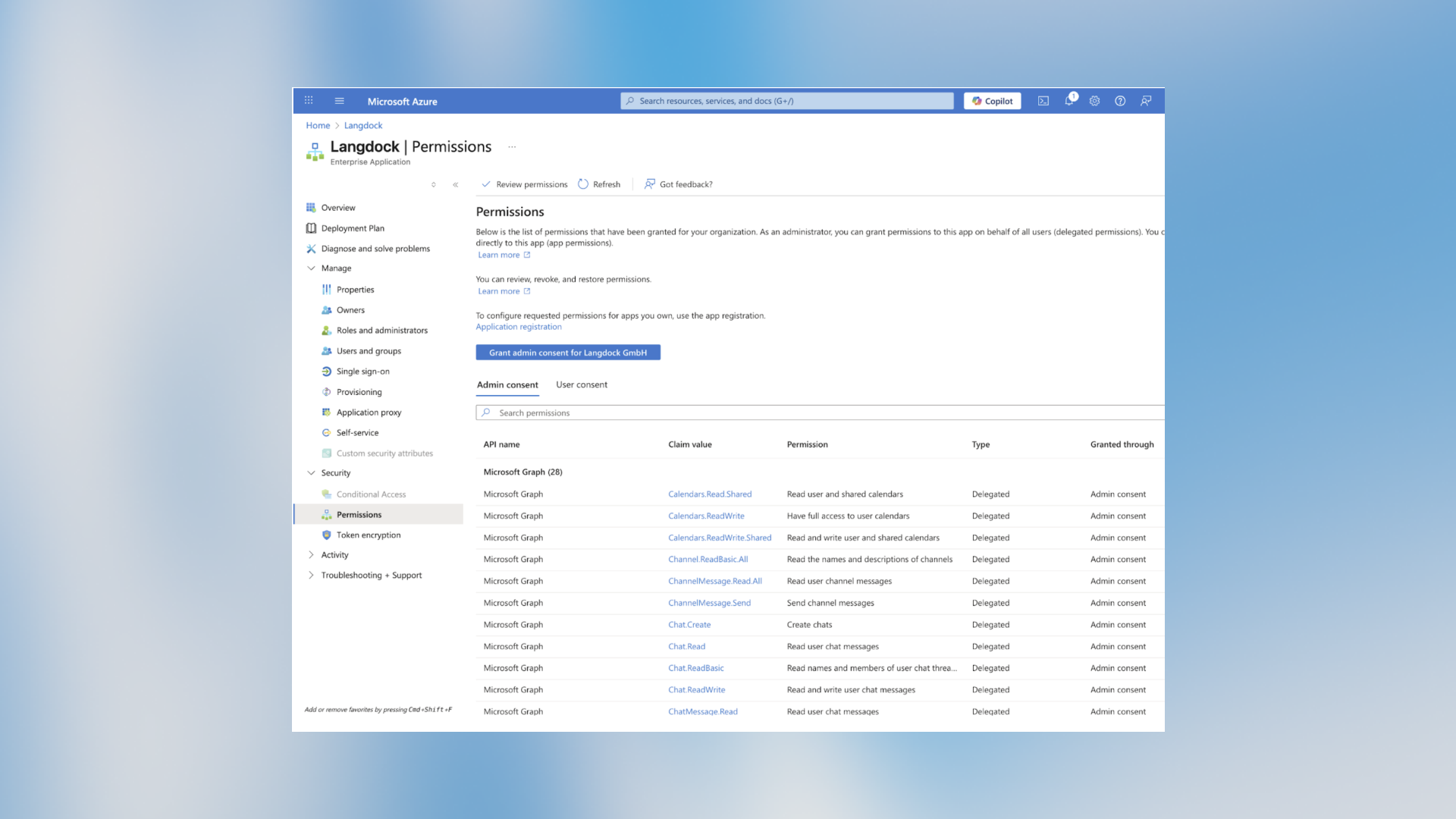Open Conditional Access under Security
The height and width of the screenshot is (819, 1456).
tap(371, 494)
